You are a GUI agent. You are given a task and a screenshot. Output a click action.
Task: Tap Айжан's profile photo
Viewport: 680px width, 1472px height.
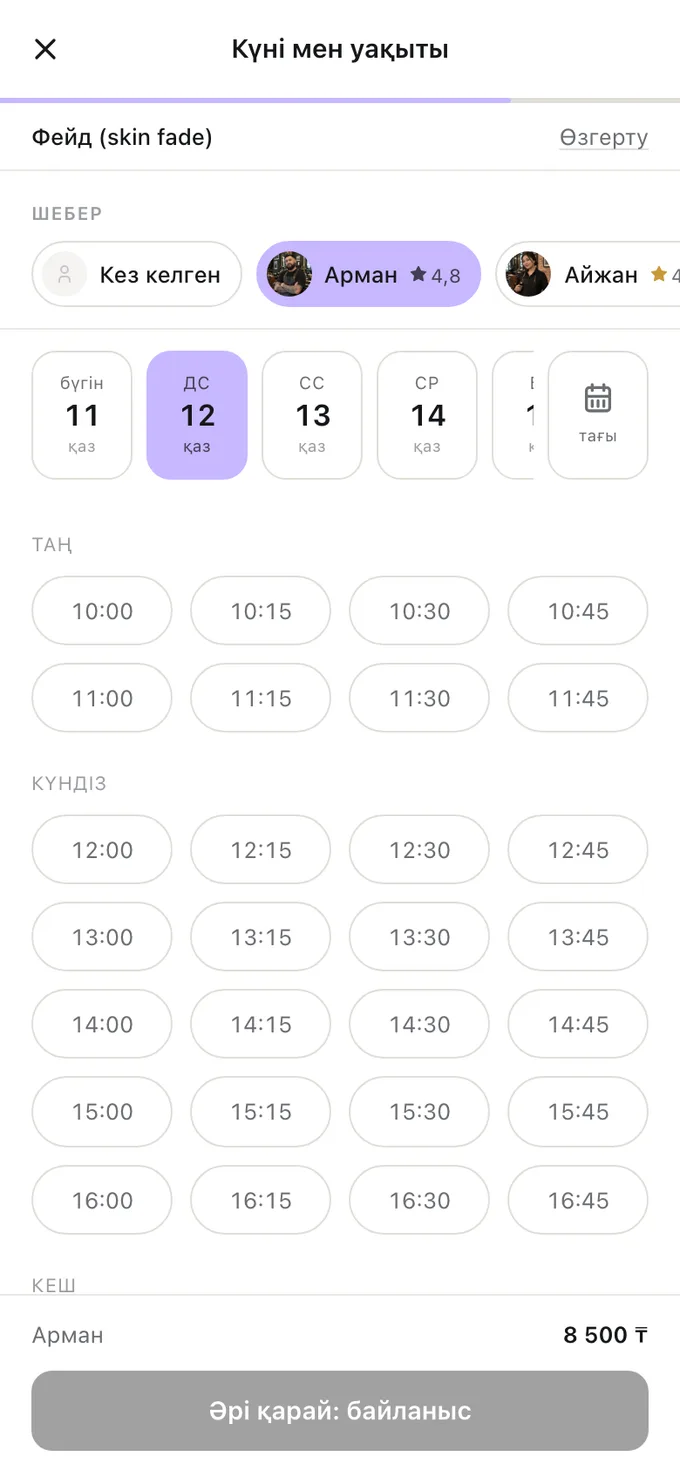point(528,274)
